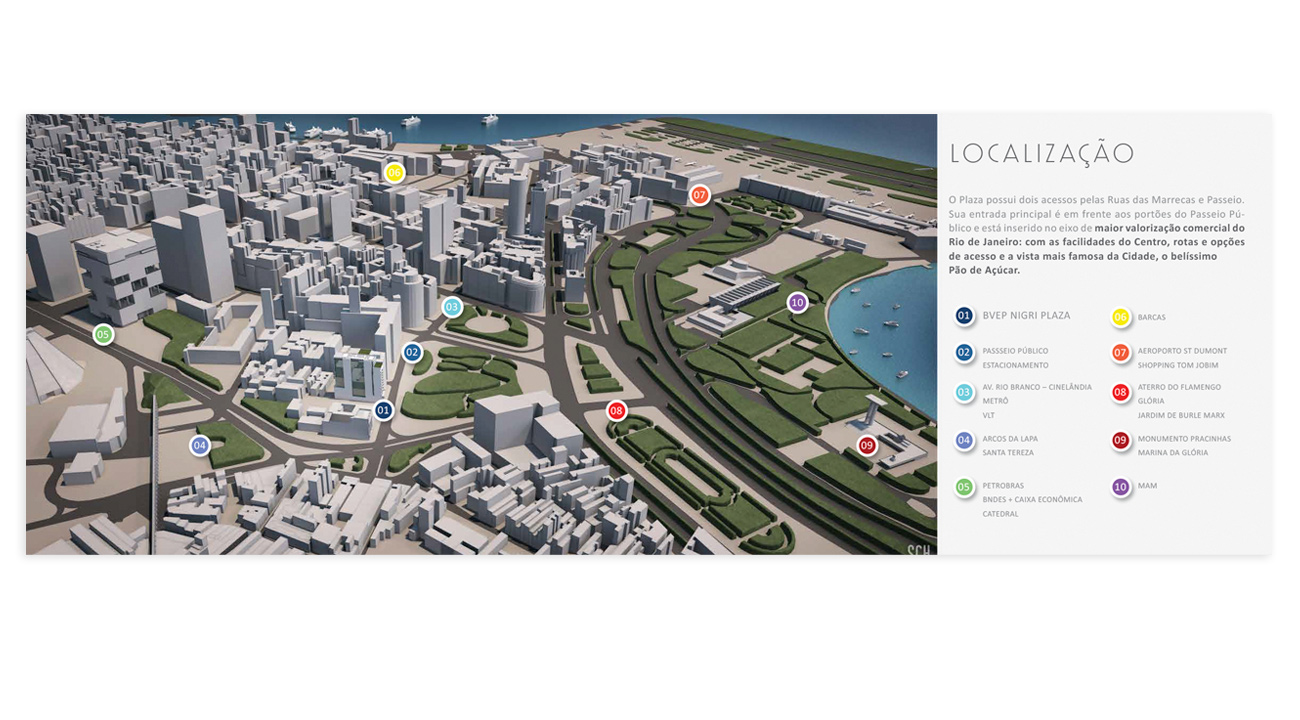Click sentence starting 'O Plaza possui dois acessos'
The width and height of the screenshot is (1300, 720).
click(x=1095, y=200)
